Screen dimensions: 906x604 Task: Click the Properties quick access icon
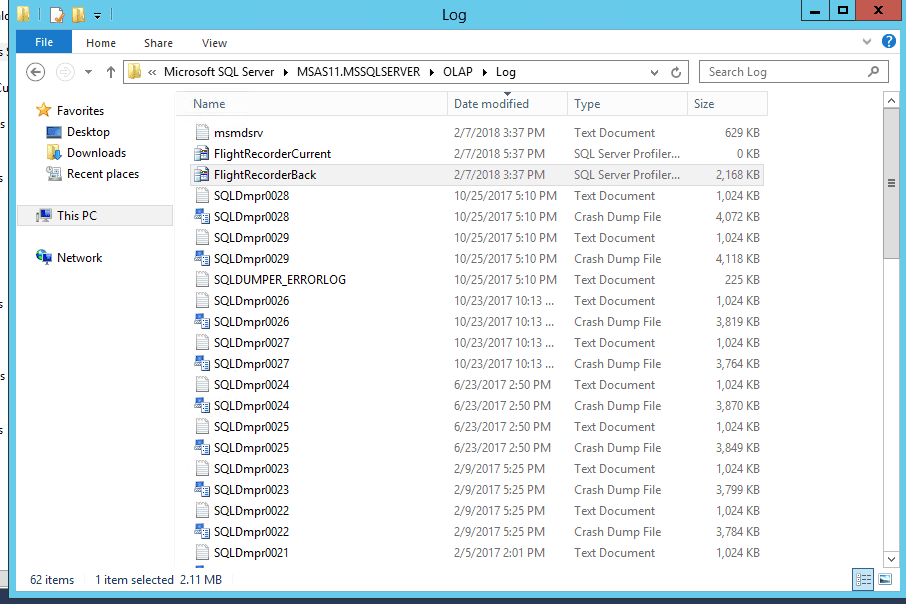57,14
